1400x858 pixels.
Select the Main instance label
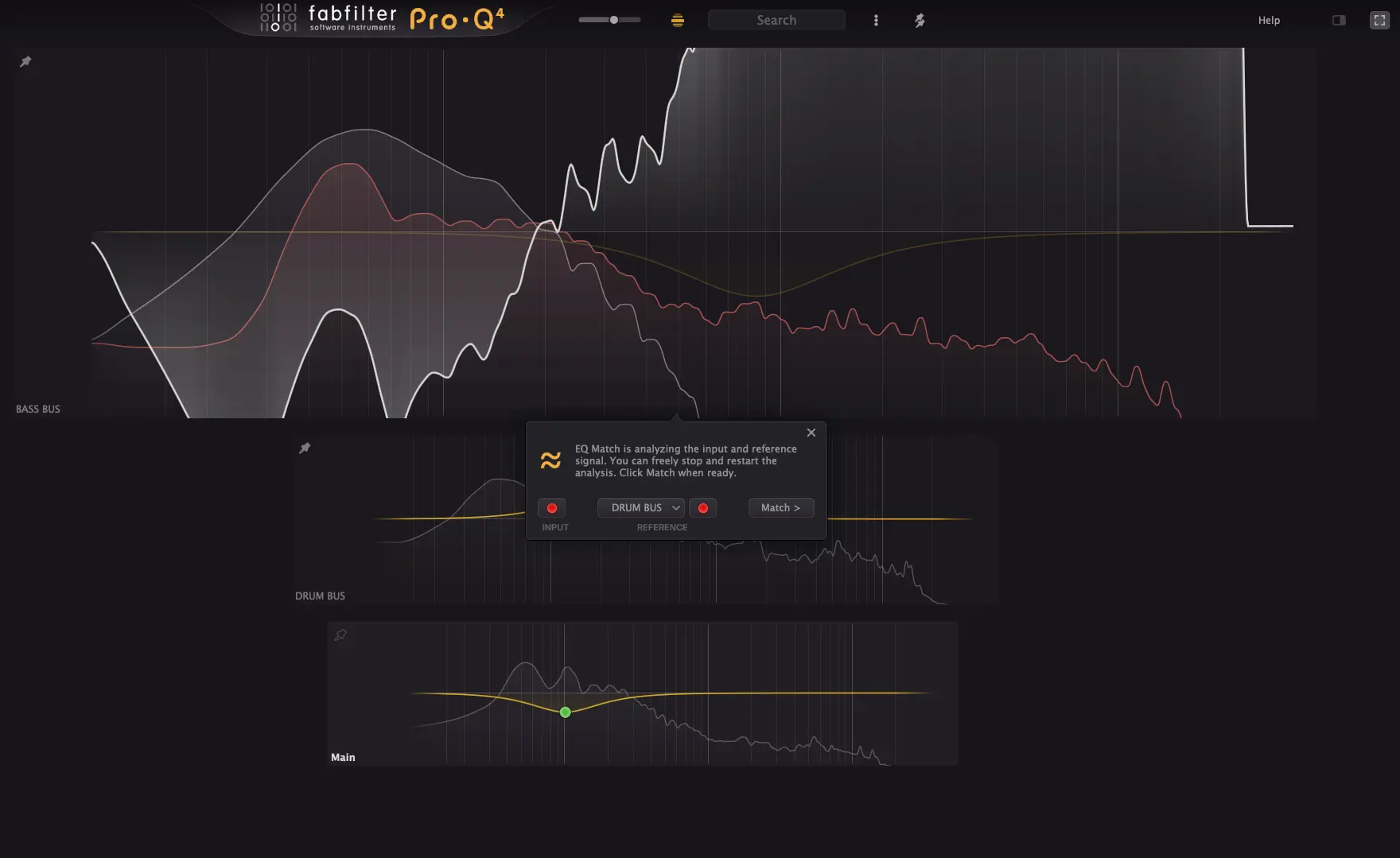[343, 757]
